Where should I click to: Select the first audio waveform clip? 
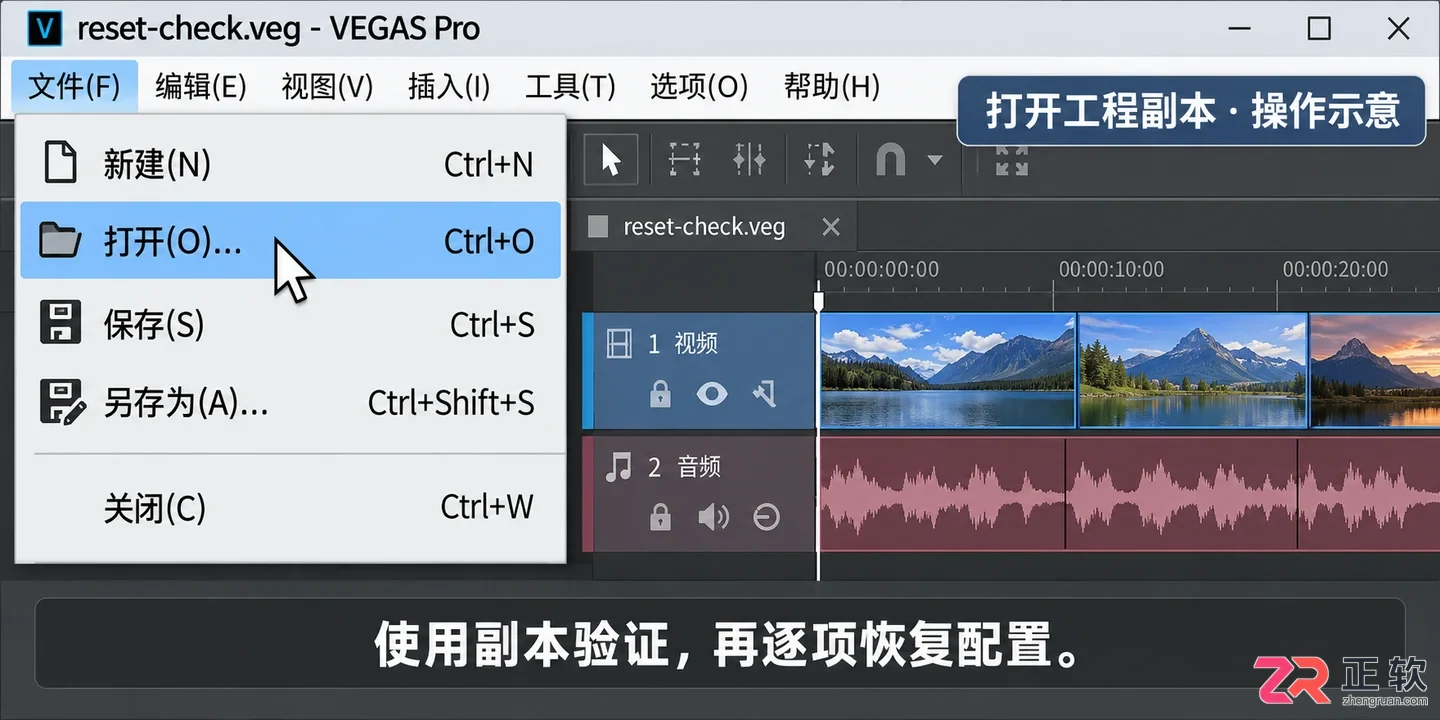click(x=942, y=493)
